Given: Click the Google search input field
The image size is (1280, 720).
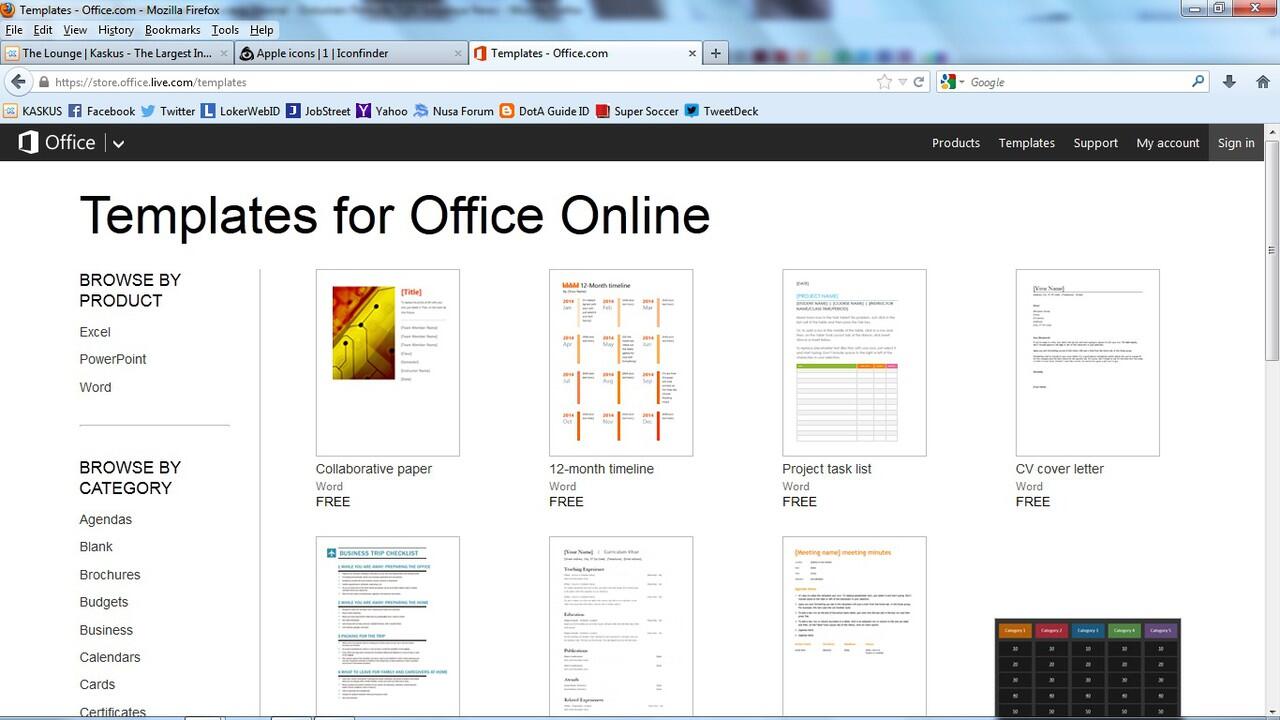Looking at the screenshot, I should [x=1078, y=82].
